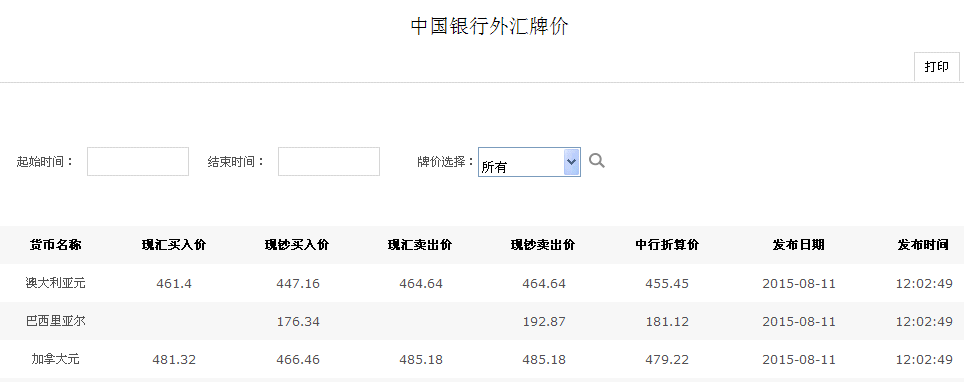Click the 发布时间 column header
This screenshot has height=382, width=964.
coord(923,245)
